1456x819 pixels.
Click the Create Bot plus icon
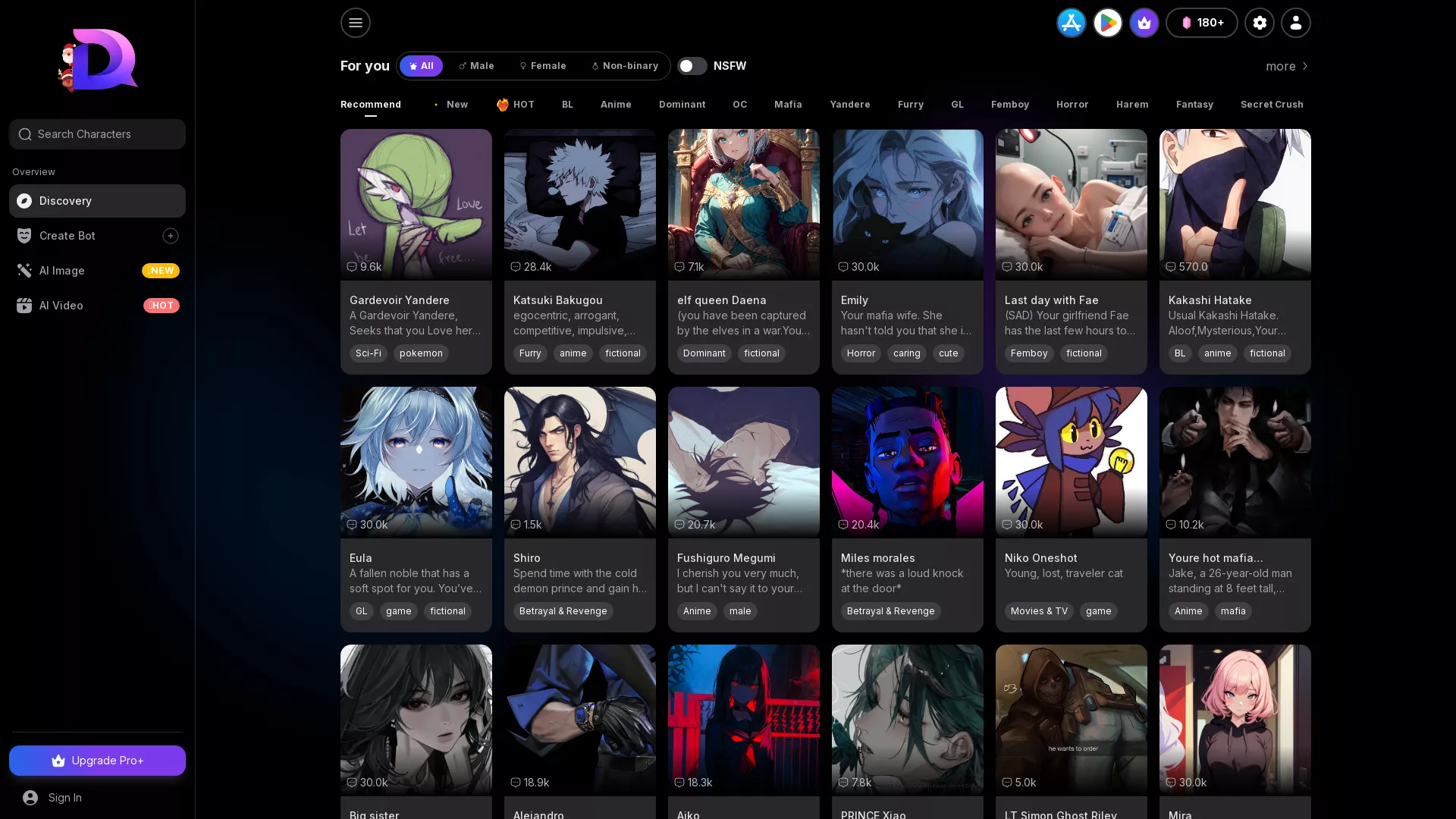(171, 236)
